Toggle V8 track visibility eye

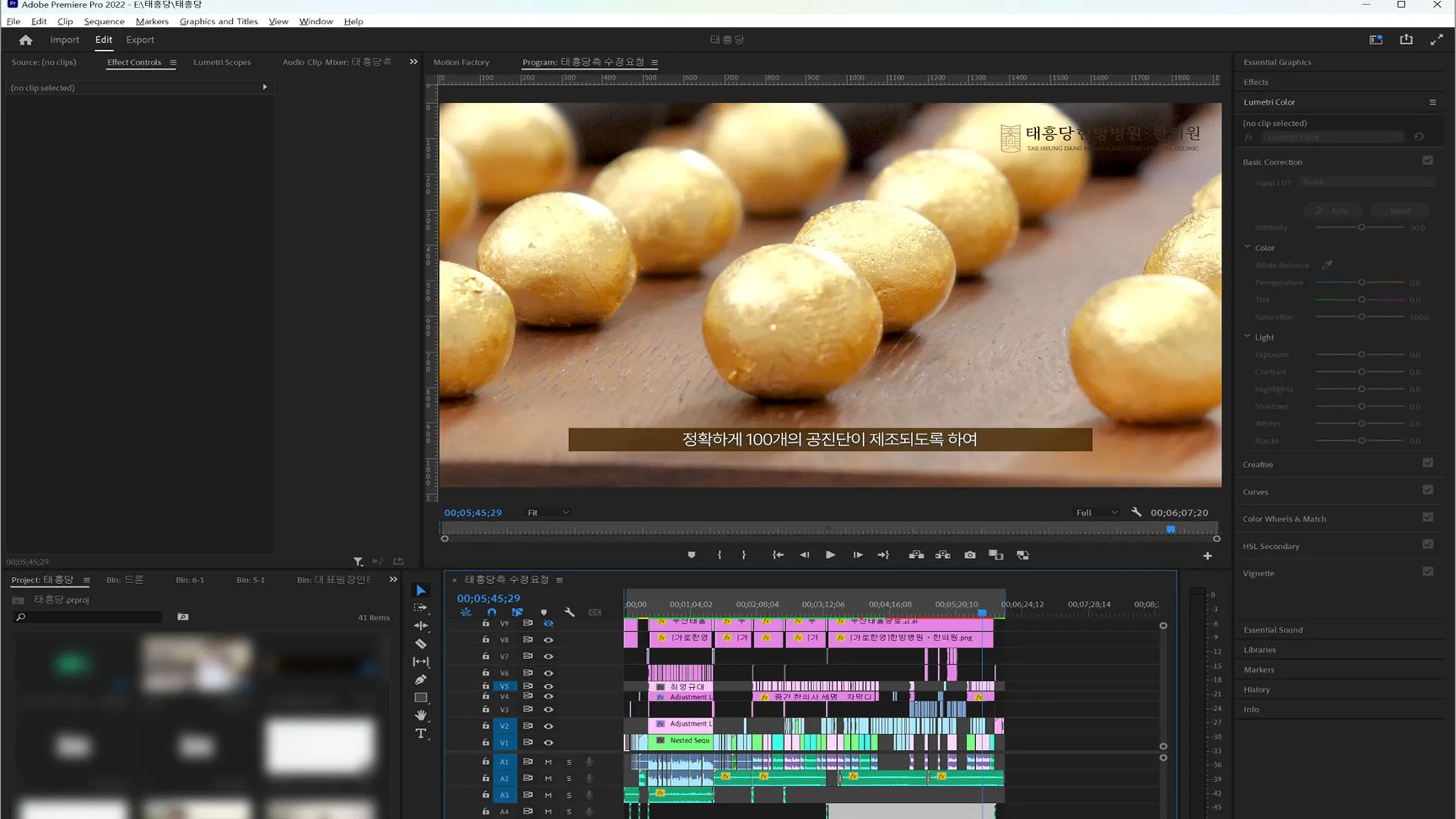tap(548, 639)
